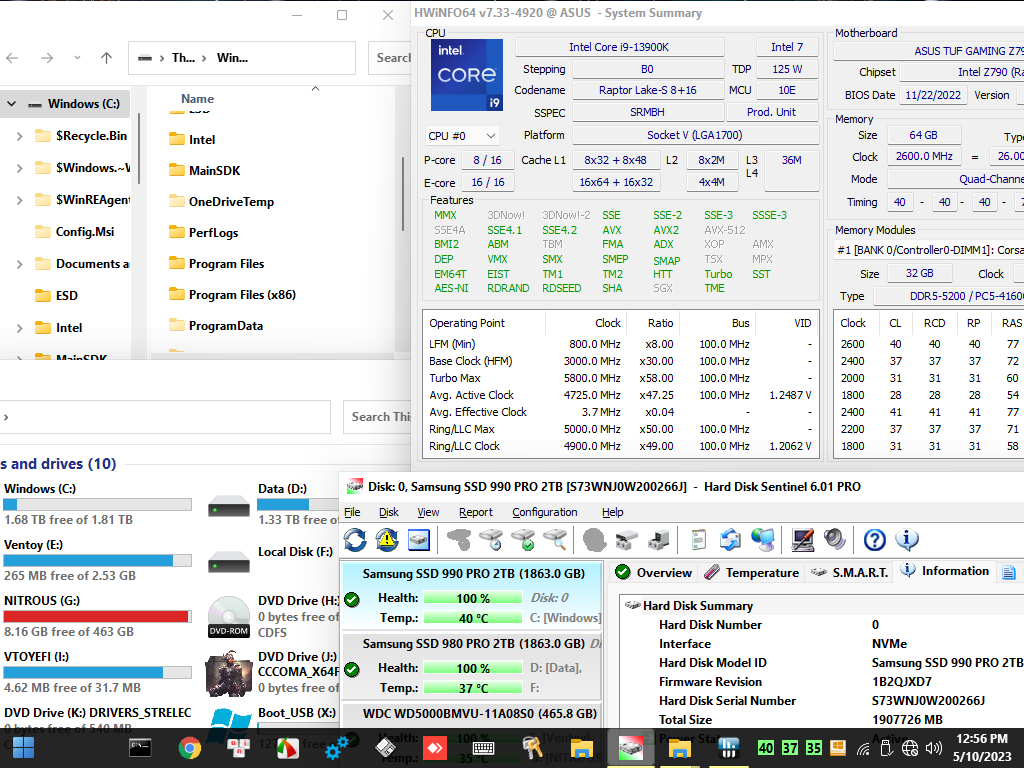Click the monitor with pen toolbar icon
The height and width of the screenshot is (768, 1024).
tap(803, 540)
